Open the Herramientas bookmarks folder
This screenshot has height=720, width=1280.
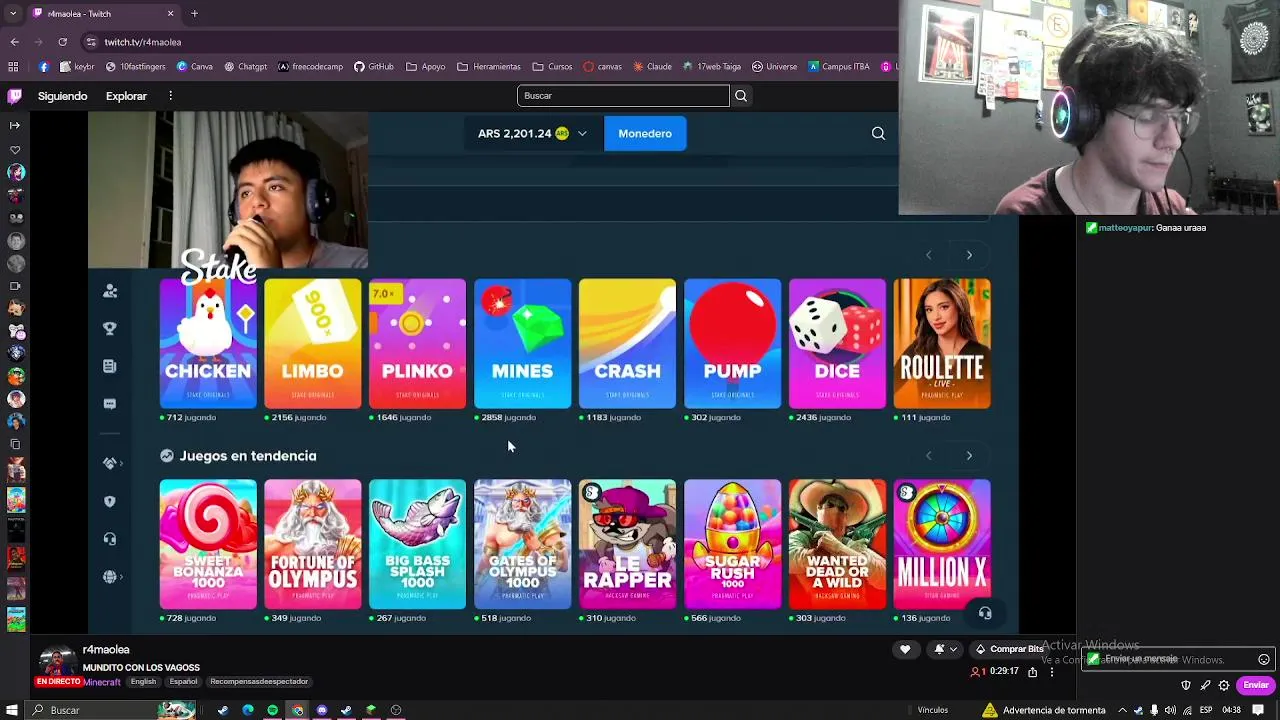(488, 67)
